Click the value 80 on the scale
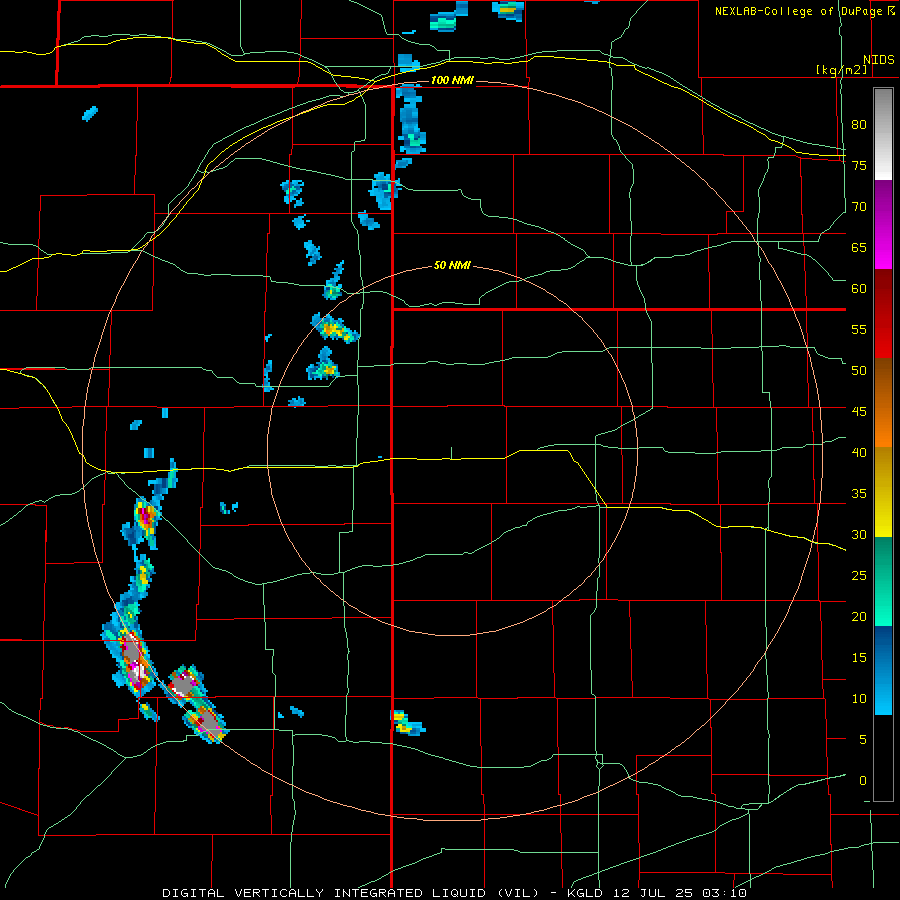 (x=859, y=125)
